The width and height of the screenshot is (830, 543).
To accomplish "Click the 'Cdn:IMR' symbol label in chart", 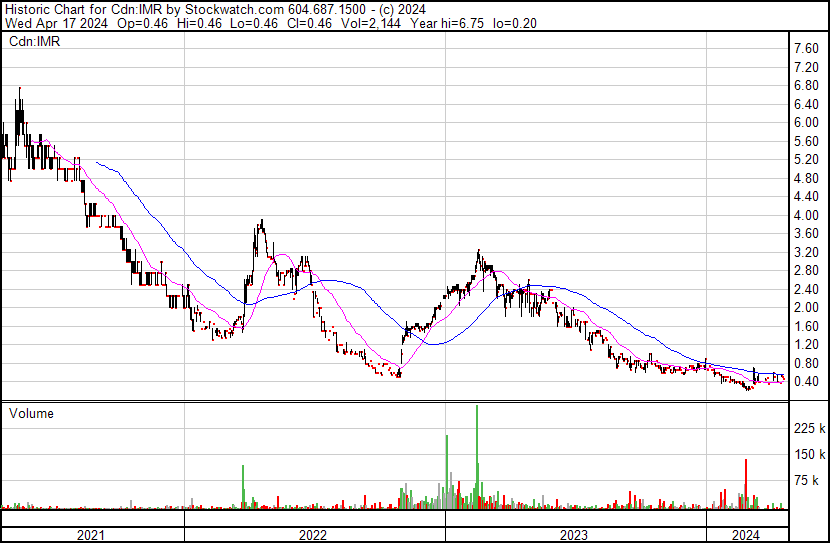I will [x=34, y=41].
